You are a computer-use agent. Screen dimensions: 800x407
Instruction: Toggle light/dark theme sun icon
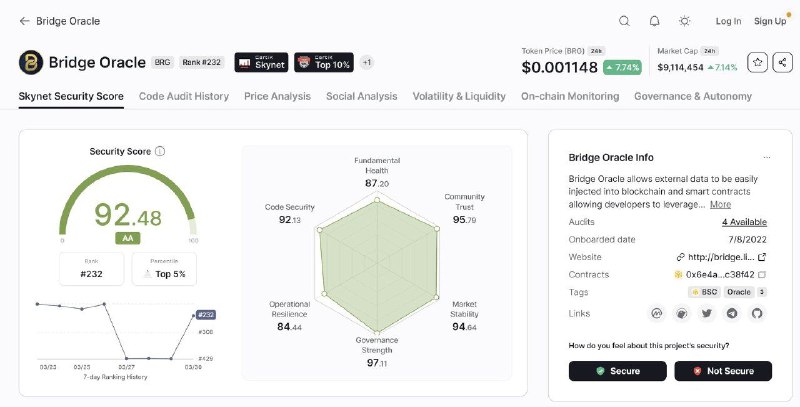(685, 21)
